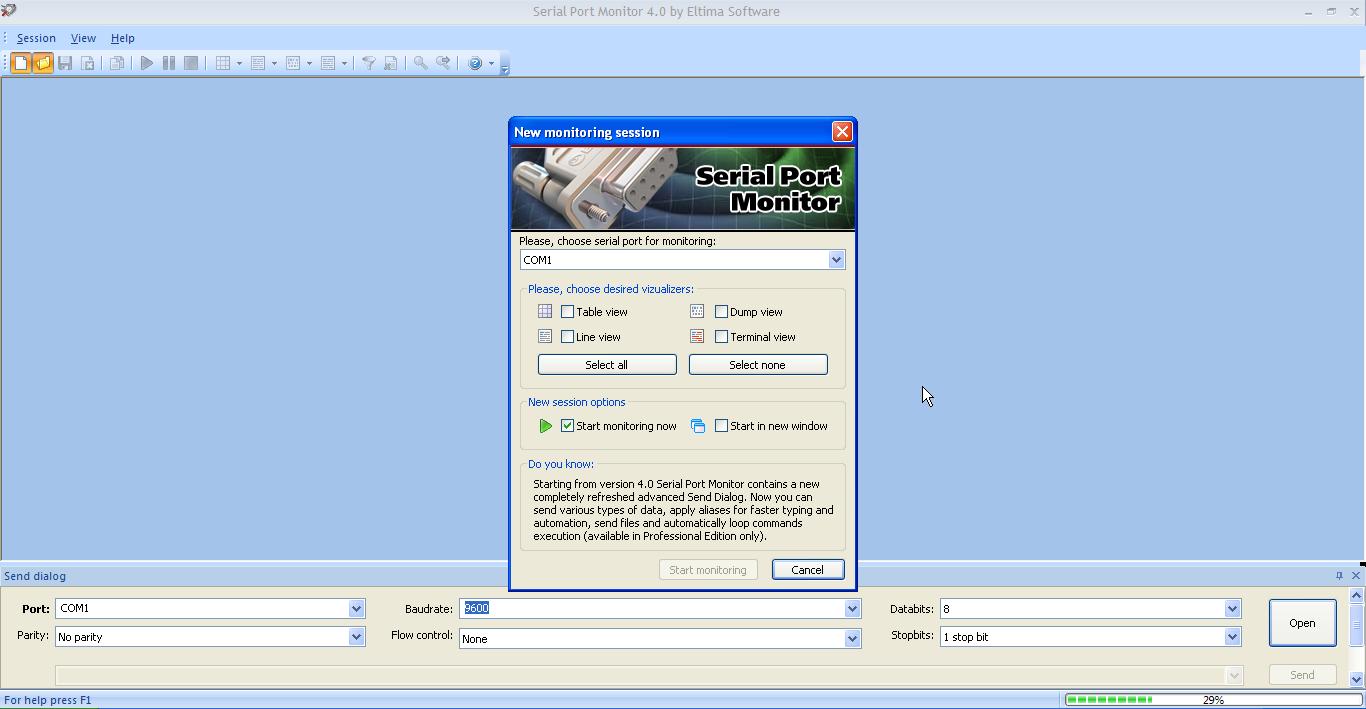1366x709 pixels.
Task: Open the serial port COM1 dropdown in the dialog
Action: pos(836,260)
